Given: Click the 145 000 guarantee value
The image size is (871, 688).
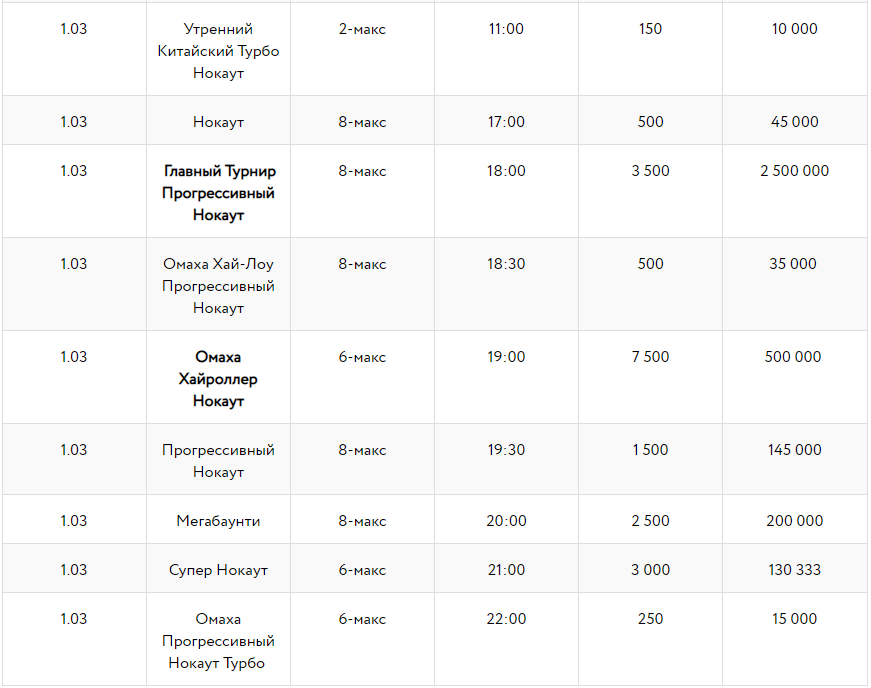Looking at the screenshot, I should tap(794, 450).
